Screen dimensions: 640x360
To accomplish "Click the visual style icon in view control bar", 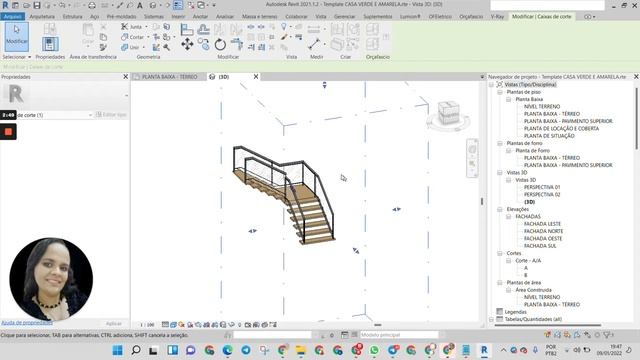I will [173, 325].
